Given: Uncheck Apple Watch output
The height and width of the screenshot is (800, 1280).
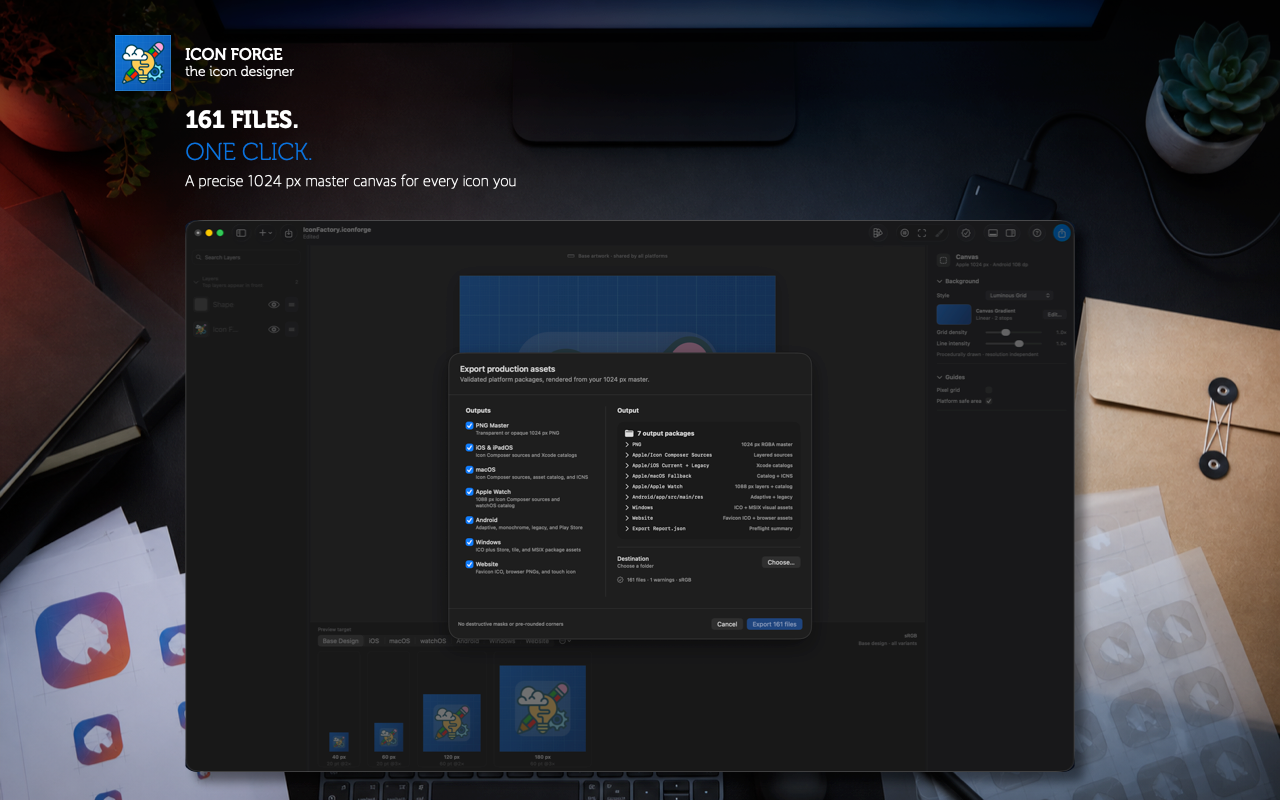Looking at the screenshot, I should point(469,491).
